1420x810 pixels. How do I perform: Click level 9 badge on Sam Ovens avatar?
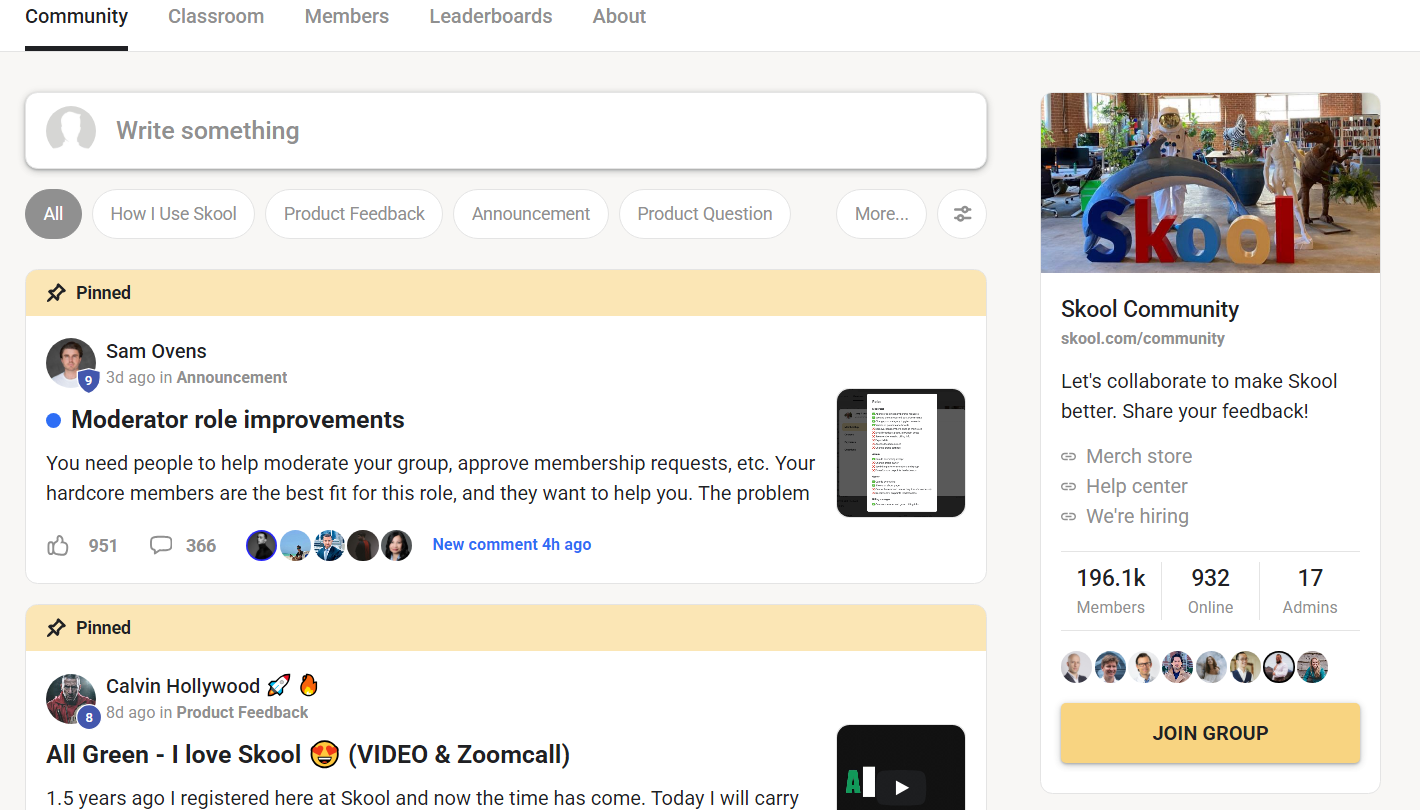(89, 380)
